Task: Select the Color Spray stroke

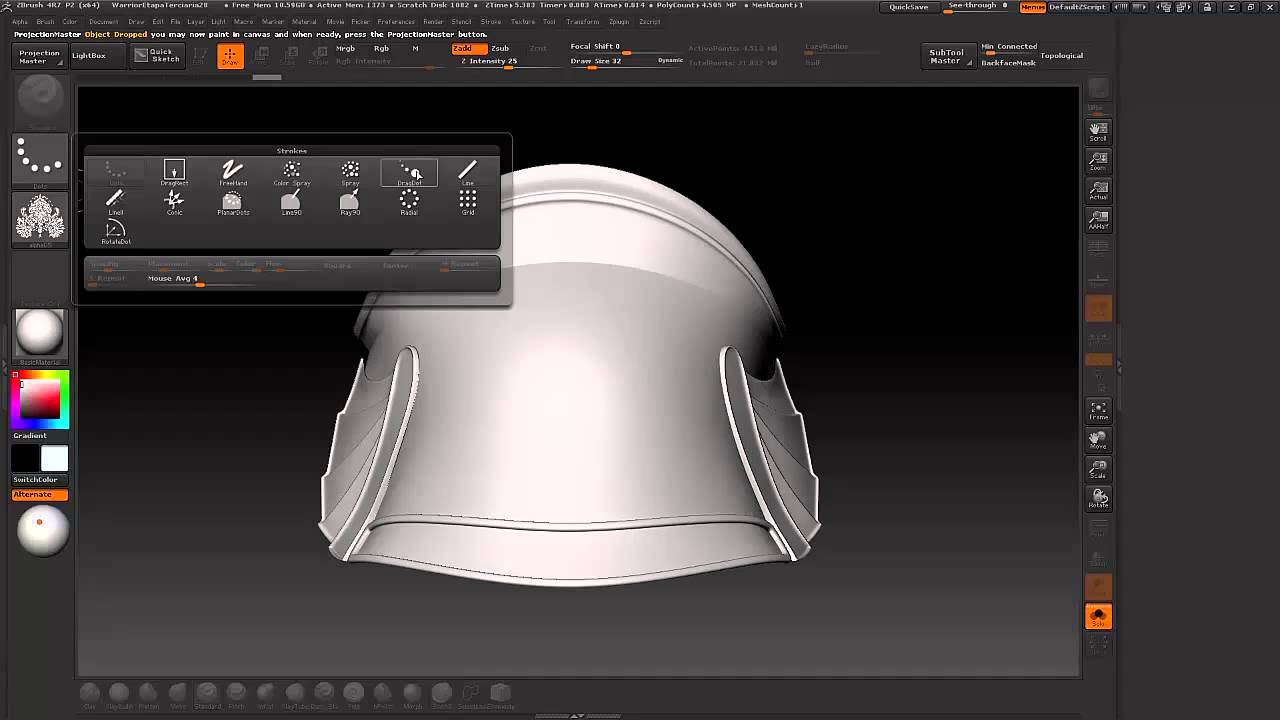Action: pos(292,173)
